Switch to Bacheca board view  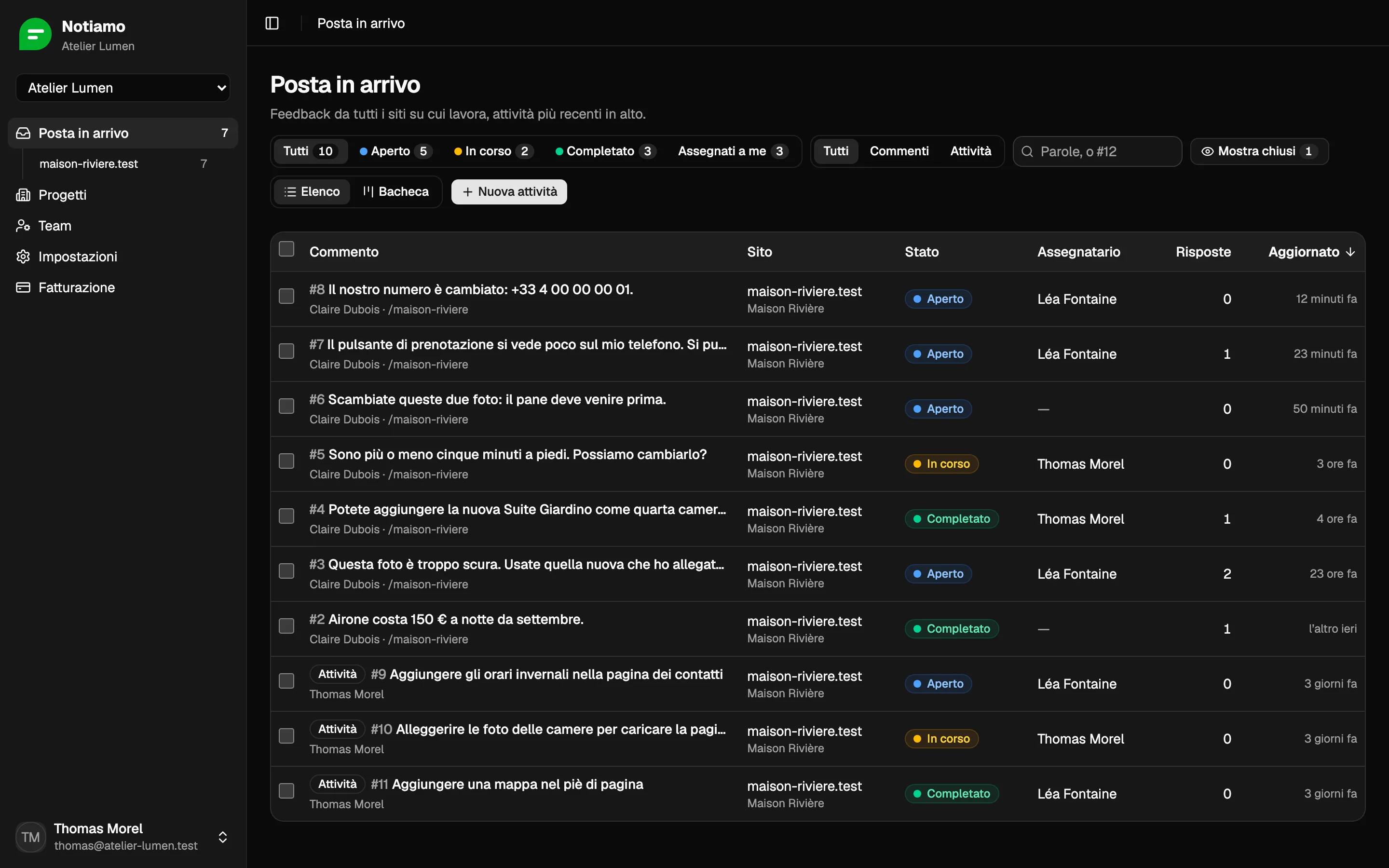click(395, 192)
